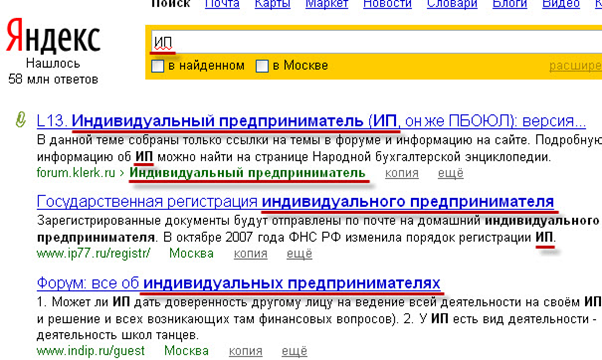
Task: Open the Словари tab
Action: (x=452, y=4)
